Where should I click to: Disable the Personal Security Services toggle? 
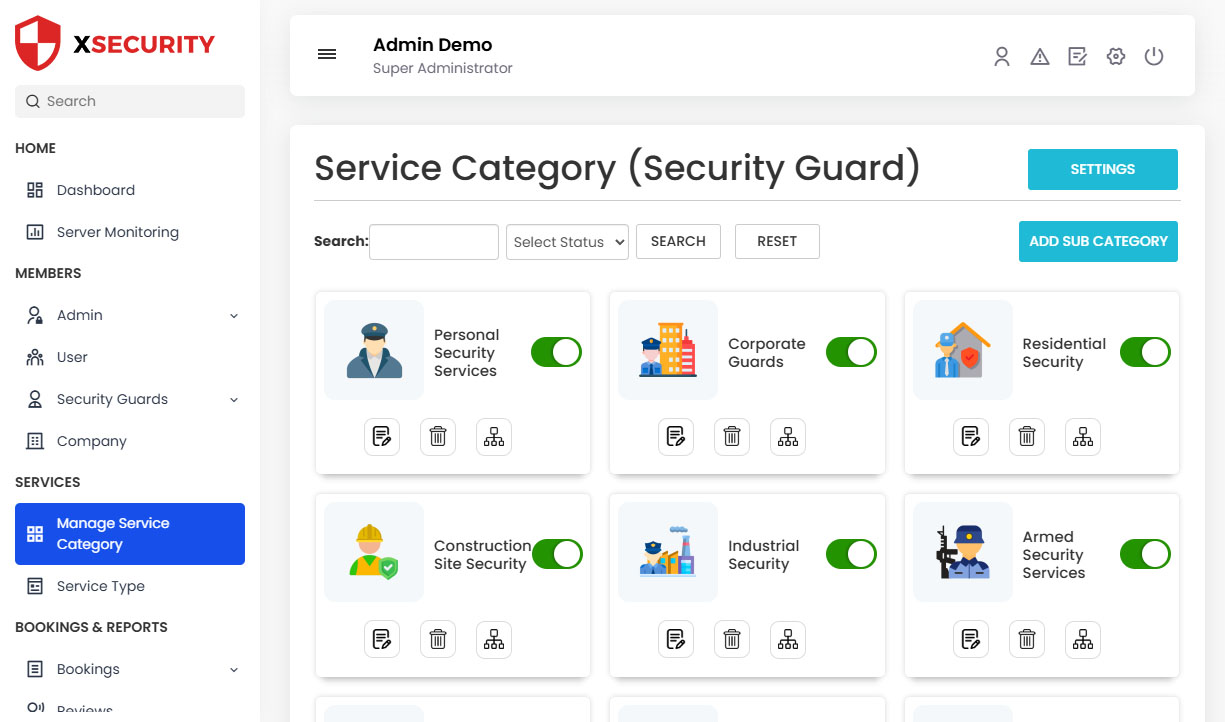point(556,352)
